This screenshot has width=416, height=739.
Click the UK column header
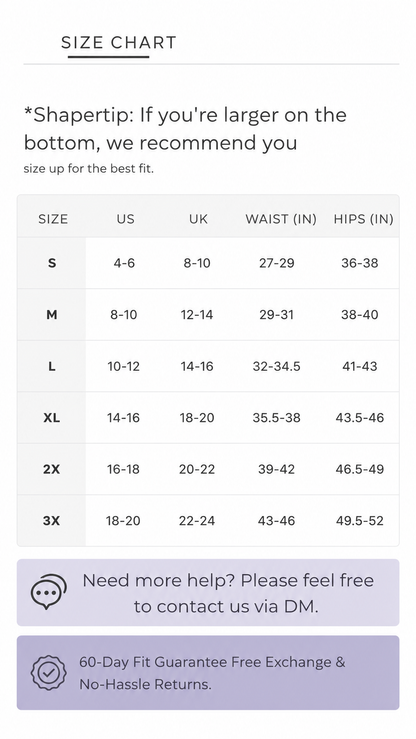pyautogui.click(x=198, y=219)
